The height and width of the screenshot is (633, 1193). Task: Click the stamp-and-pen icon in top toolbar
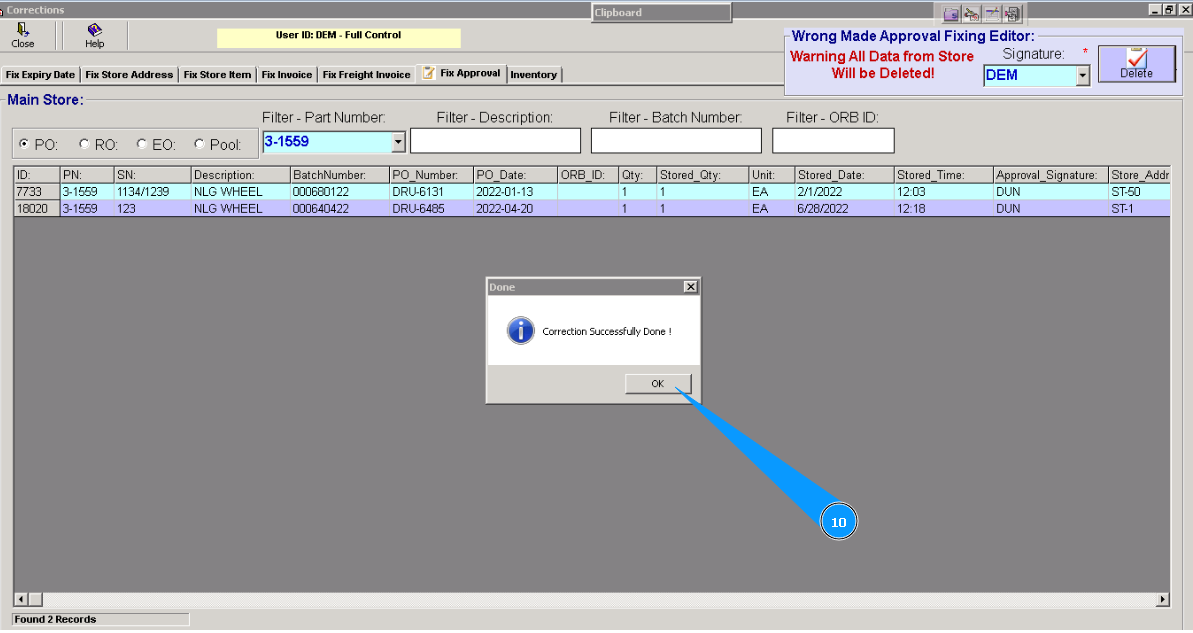972,14
